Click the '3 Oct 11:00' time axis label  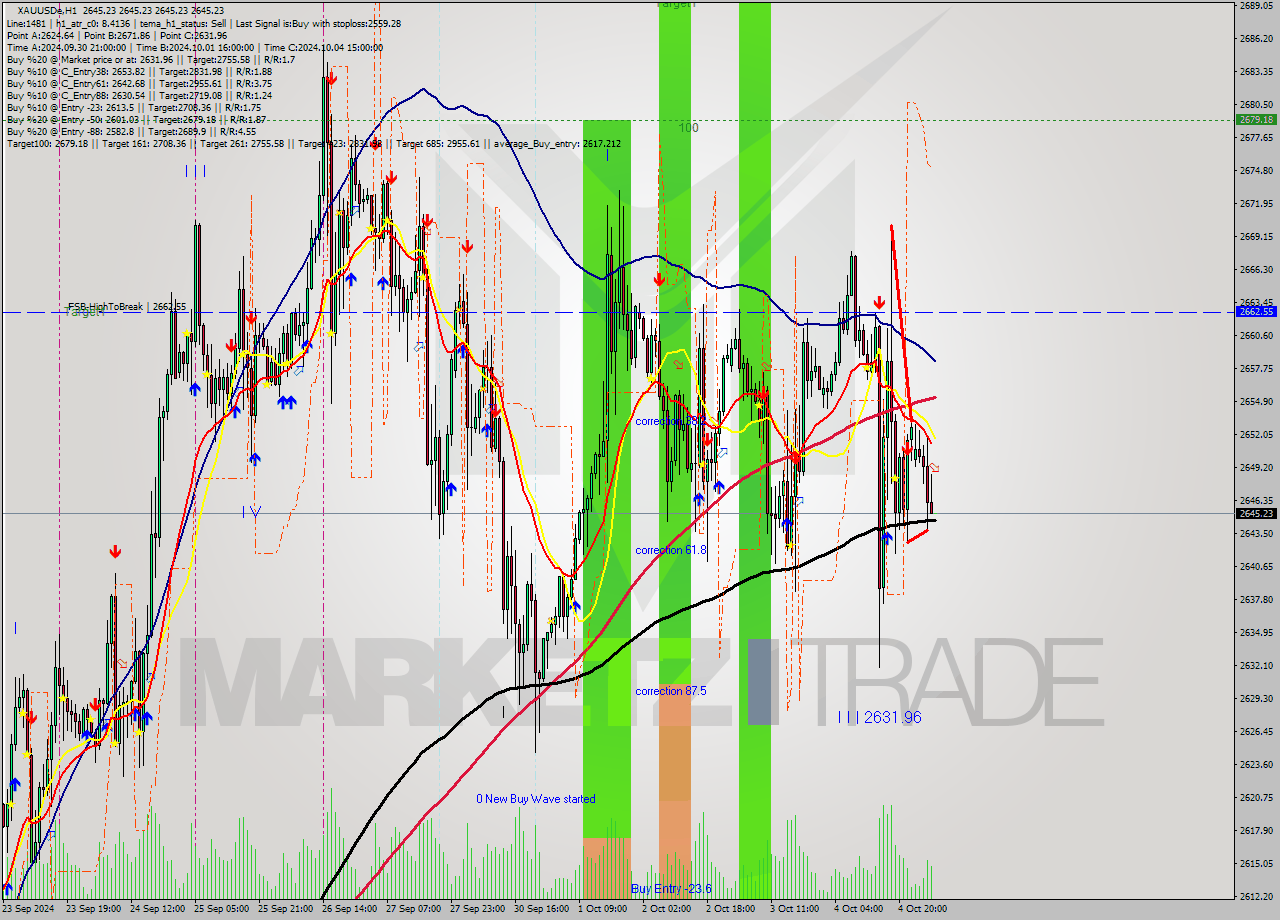pyautogui.click(x=796, y=910)
